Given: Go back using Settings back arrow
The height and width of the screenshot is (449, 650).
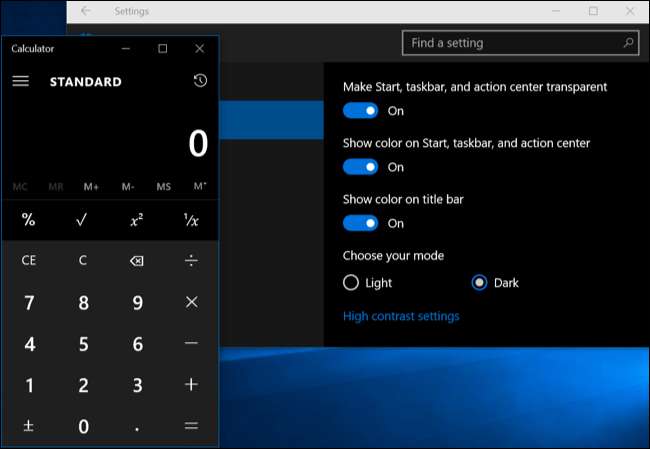Looking at the screenshot, I should click(x=85, y=11).
